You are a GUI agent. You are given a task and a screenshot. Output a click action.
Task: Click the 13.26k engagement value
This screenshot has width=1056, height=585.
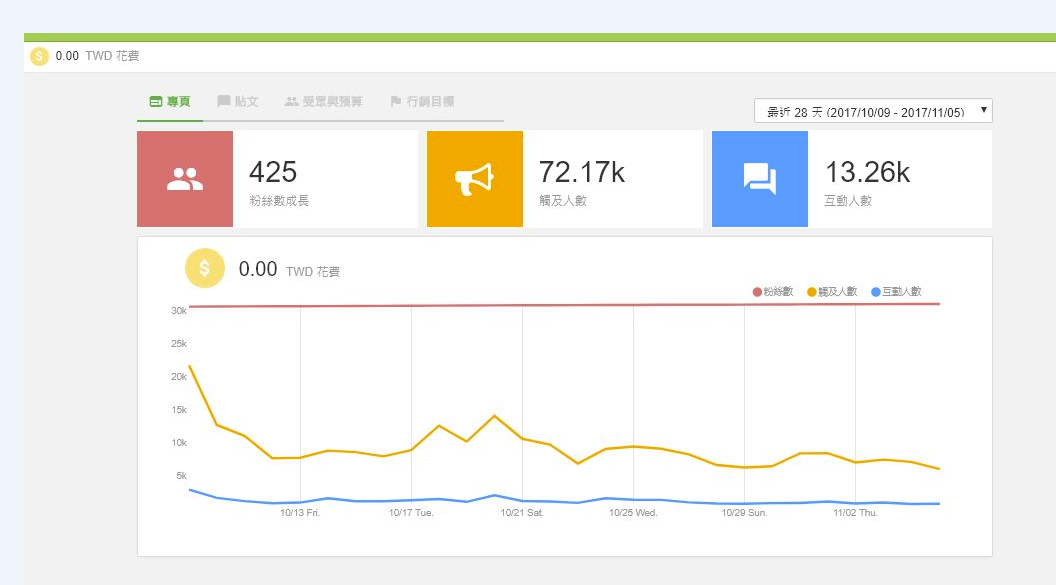pyautogui.click(x=867, y=172)
